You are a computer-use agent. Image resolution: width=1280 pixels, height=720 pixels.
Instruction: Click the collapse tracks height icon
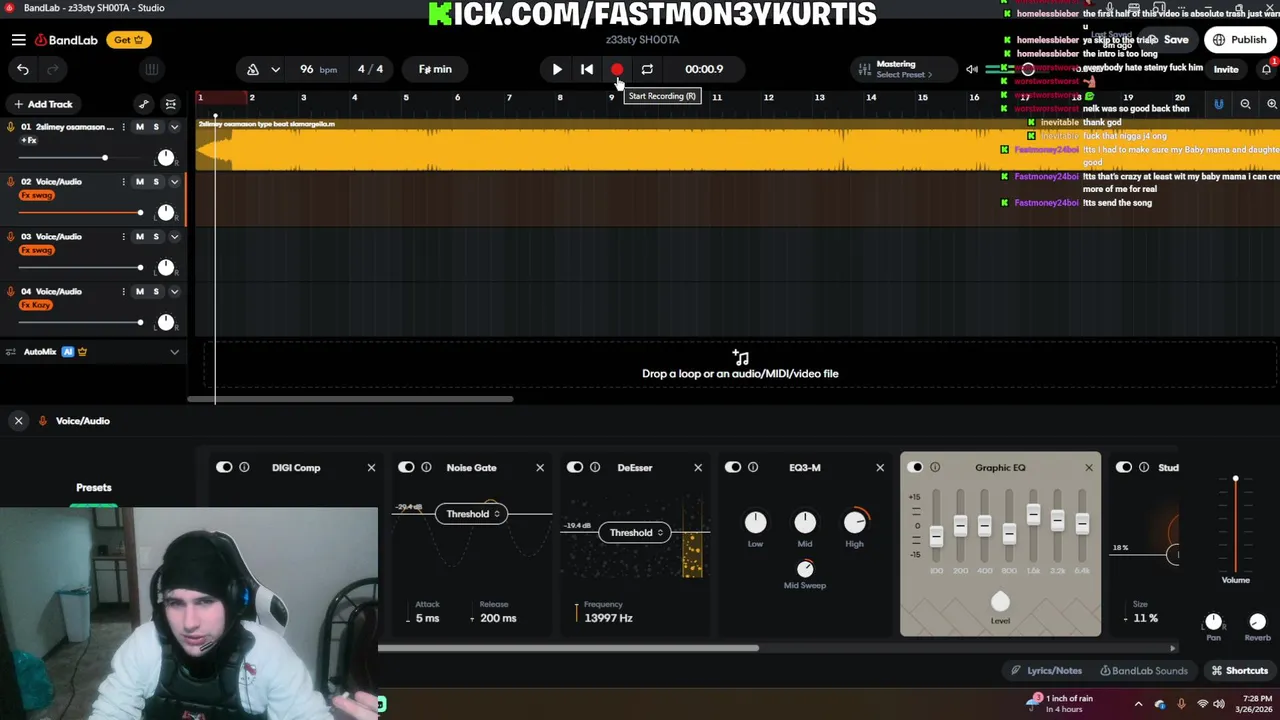coord(171,104)
